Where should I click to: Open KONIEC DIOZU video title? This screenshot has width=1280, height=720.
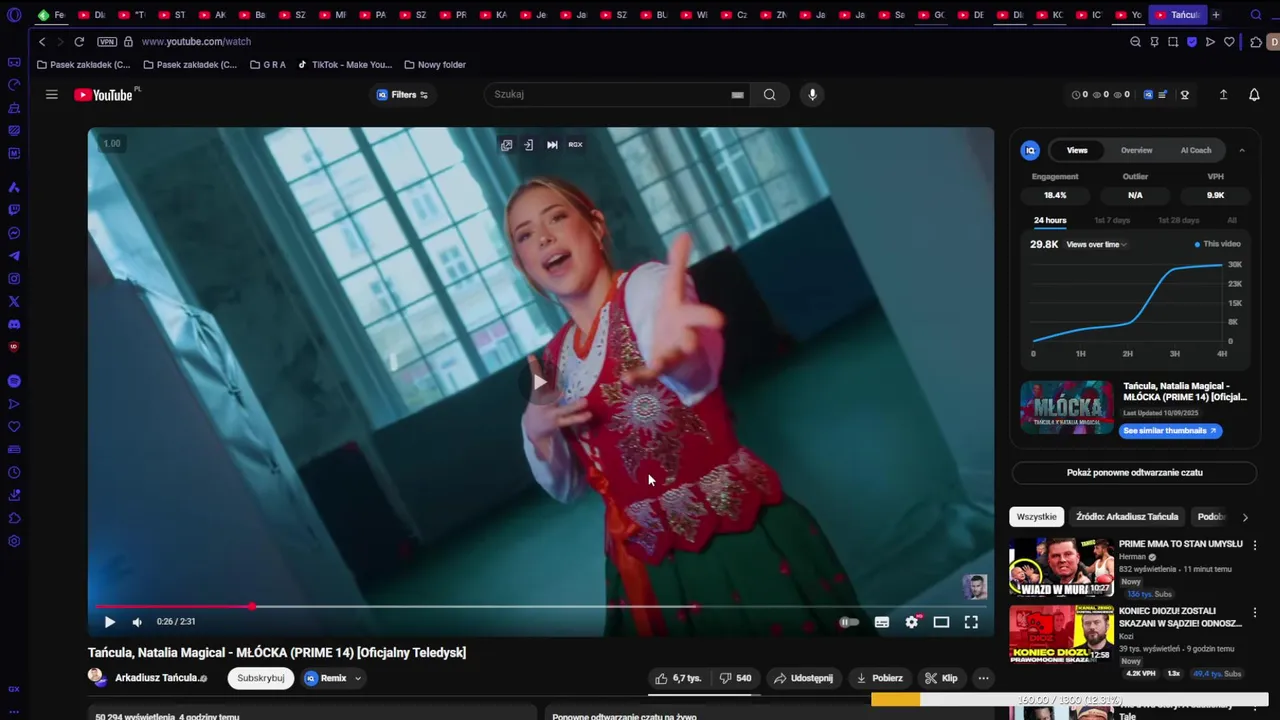[x=1180, y=617]
